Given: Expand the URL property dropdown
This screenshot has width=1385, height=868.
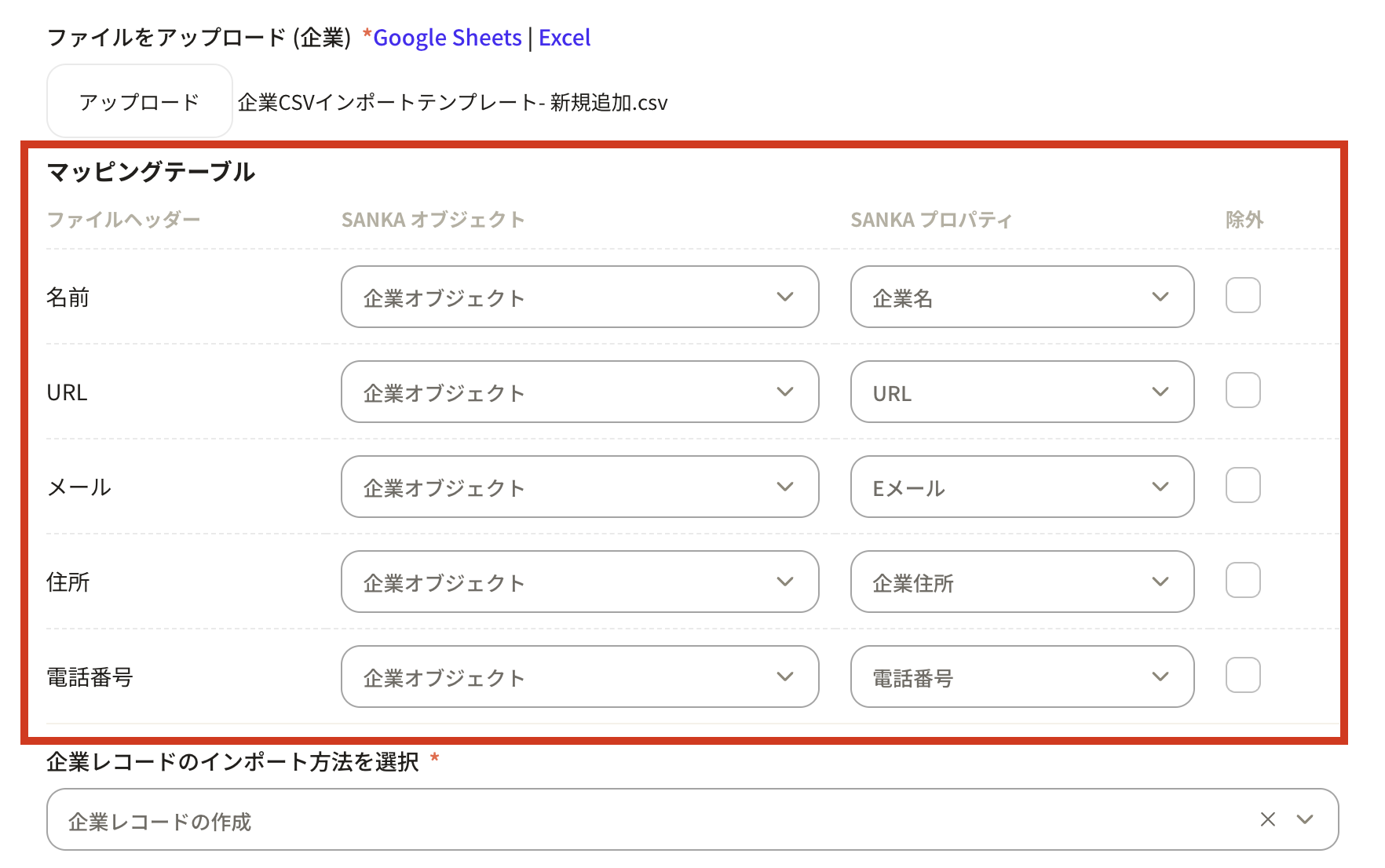Looking at the screenshot, I should point(1021,392).
